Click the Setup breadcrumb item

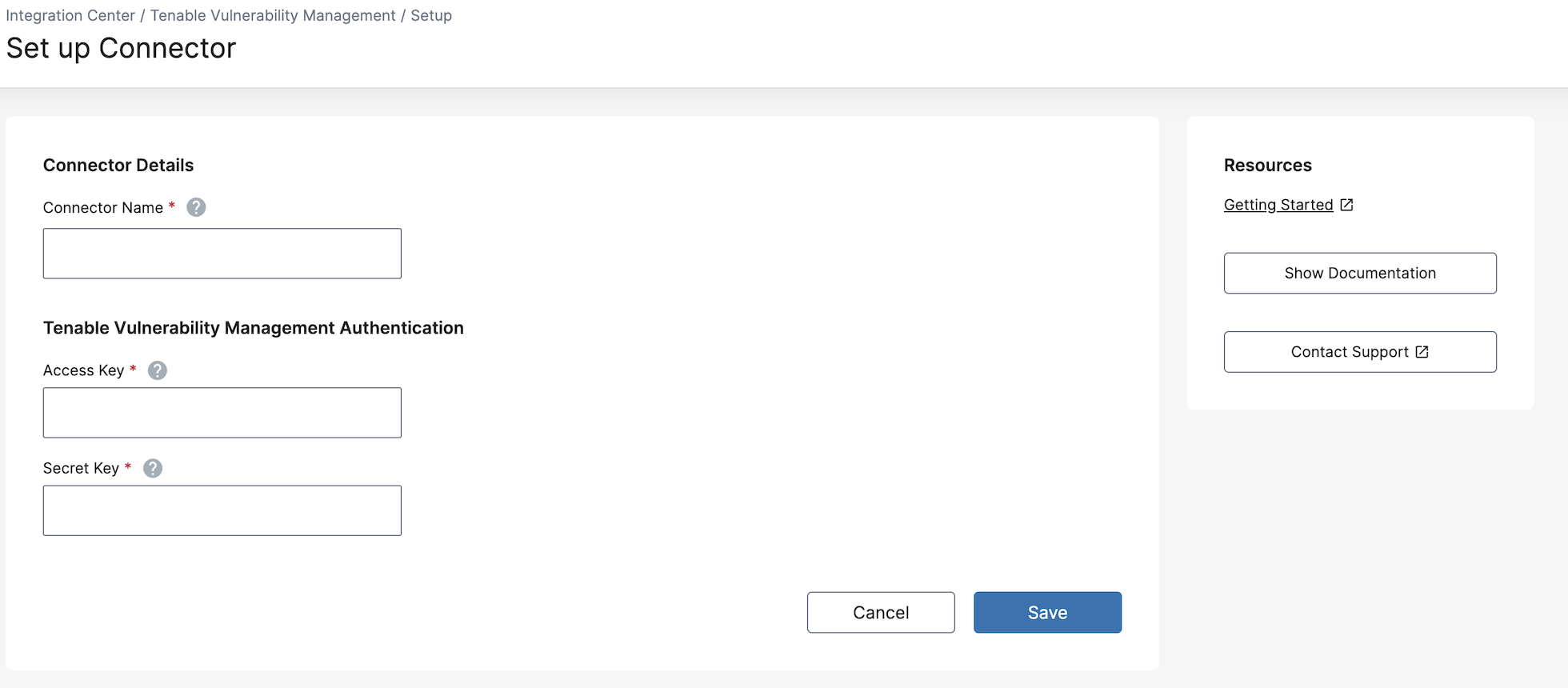click(x=431, y=16)
